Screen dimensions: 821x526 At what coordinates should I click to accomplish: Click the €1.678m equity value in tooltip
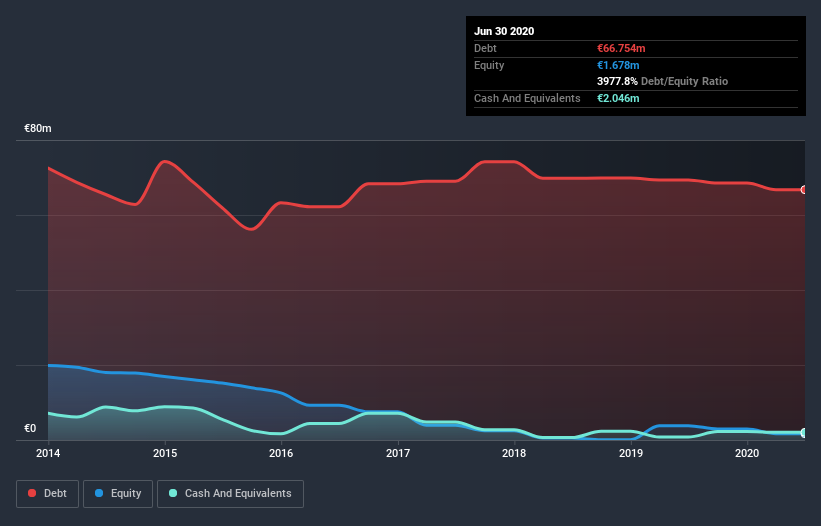pos(618,65)
